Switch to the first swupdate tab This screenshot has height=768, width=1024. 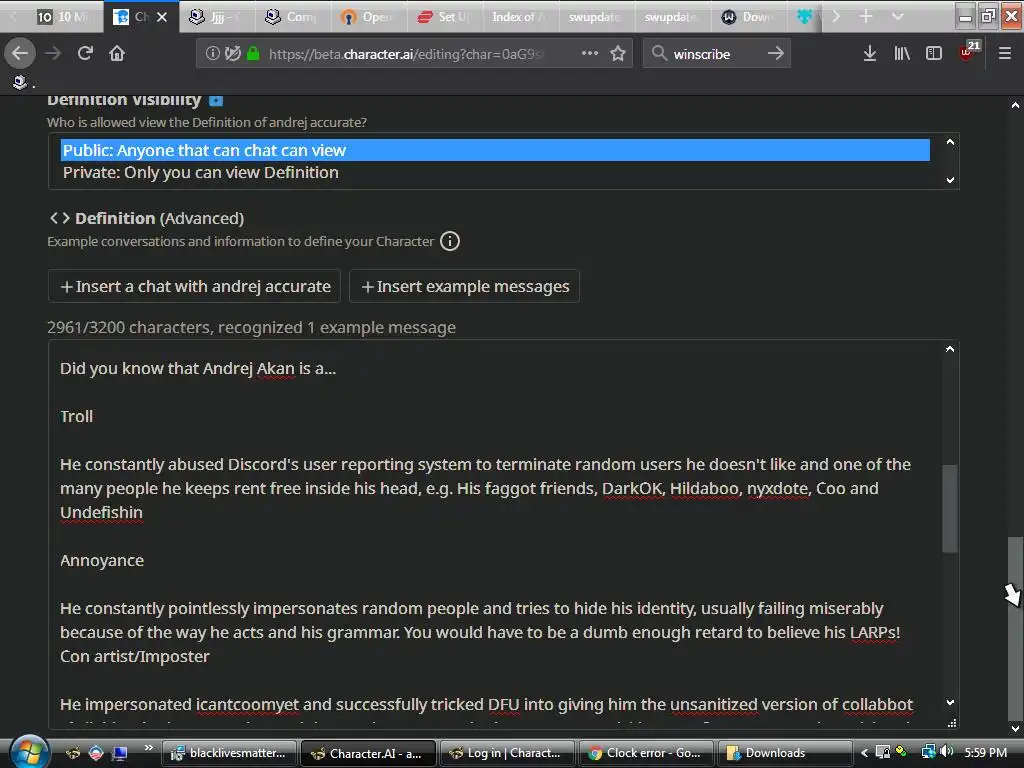click(x=596, y=17)
